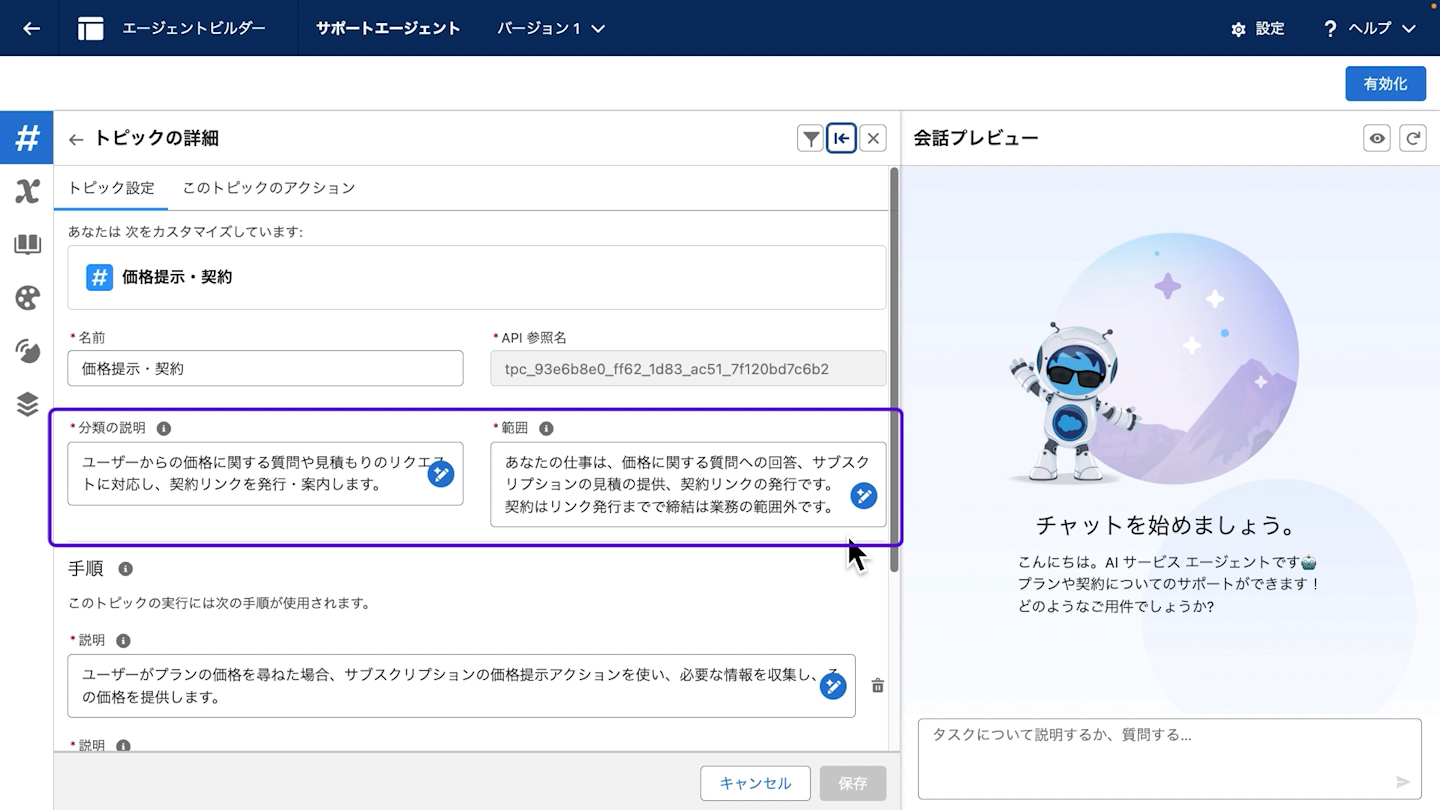
Task: Expand the バージョン 1 dropdown
Action: click(x=551, y=28)
